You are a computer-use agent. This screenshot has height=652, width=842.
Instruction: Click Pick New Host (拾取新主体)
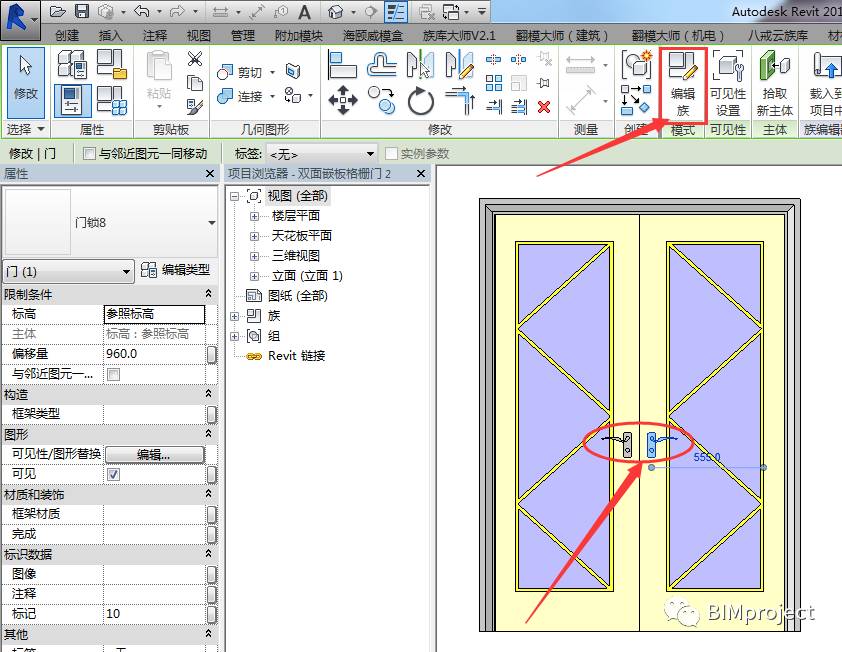(x=774, y=84)
